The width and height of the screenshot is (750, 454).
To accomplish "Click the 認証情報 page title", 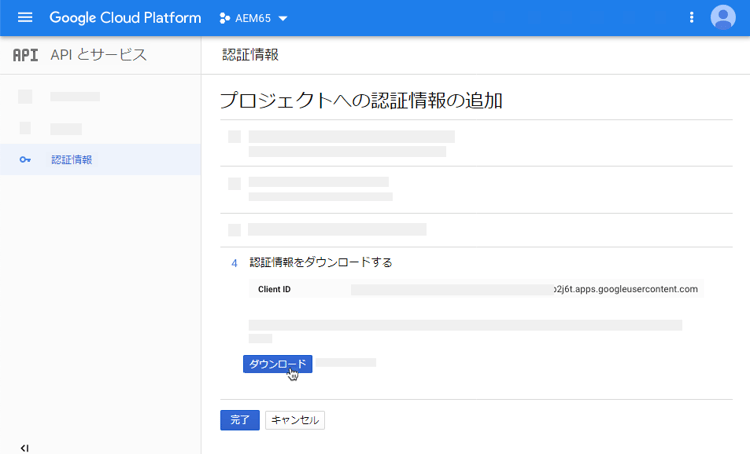I will 251,55.
